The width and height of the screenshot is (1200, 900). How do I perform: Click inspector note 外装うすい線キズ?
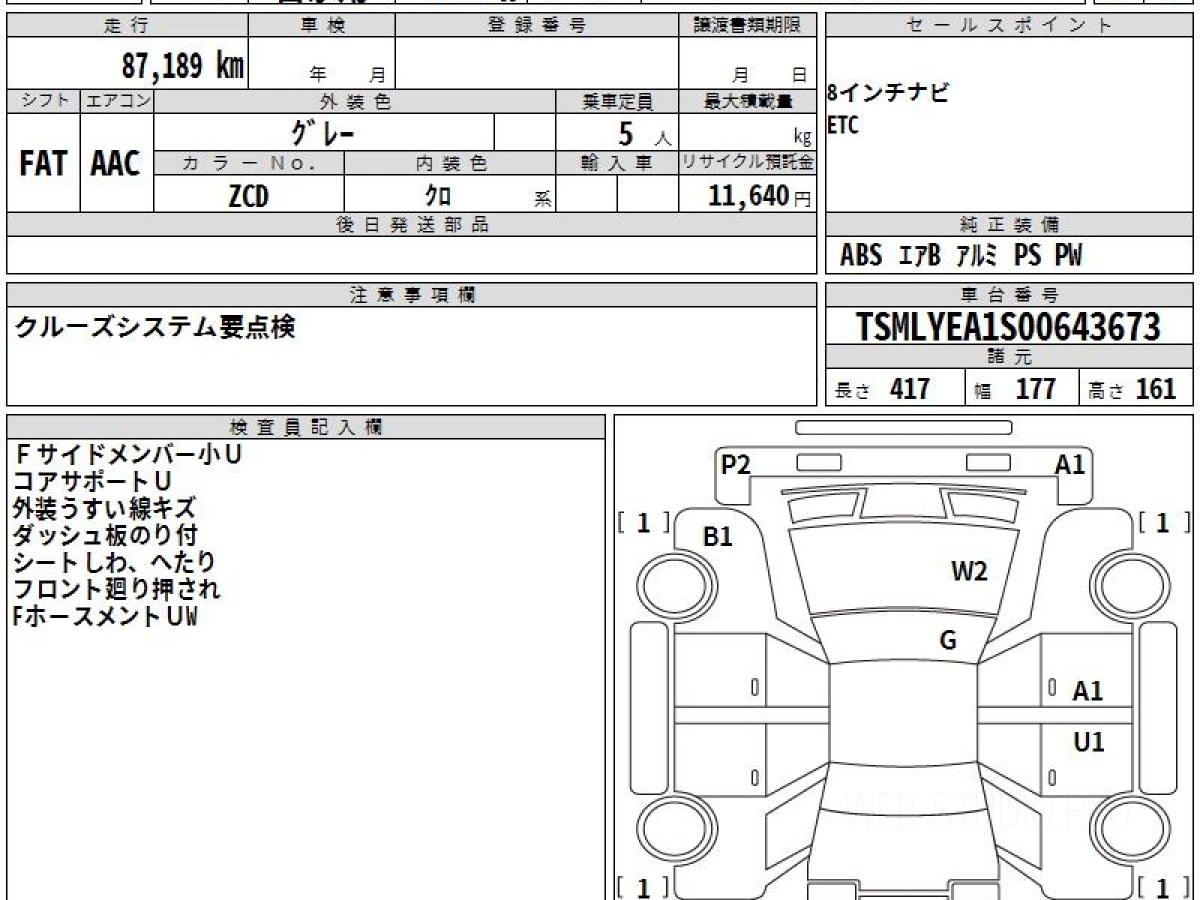(x=105, y=508)
